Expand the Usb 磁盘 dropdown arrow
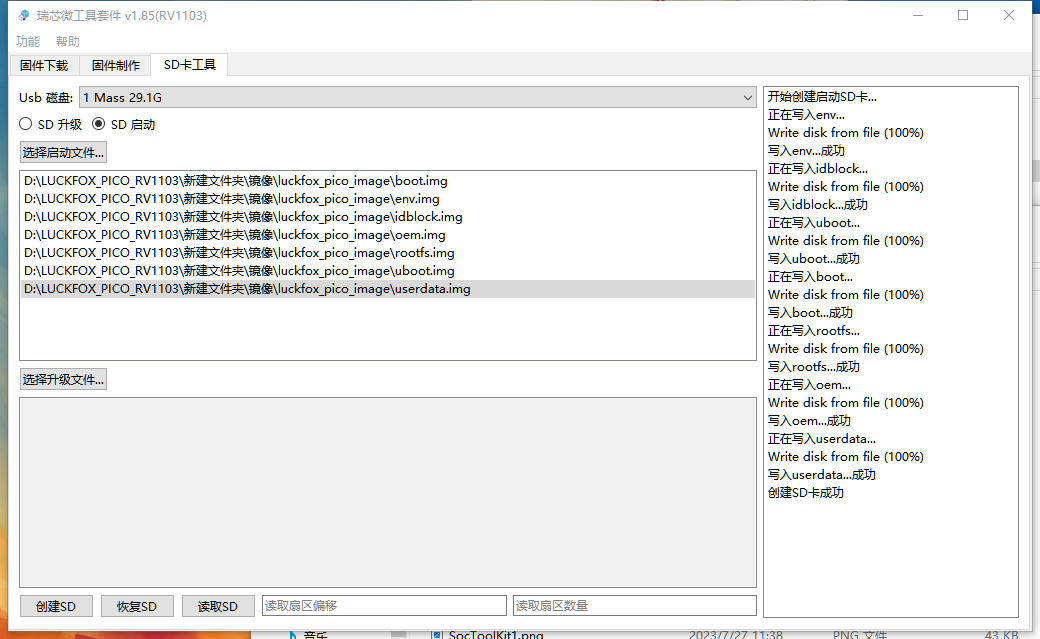Screen dimensions: 1040x639 [748, 98]
